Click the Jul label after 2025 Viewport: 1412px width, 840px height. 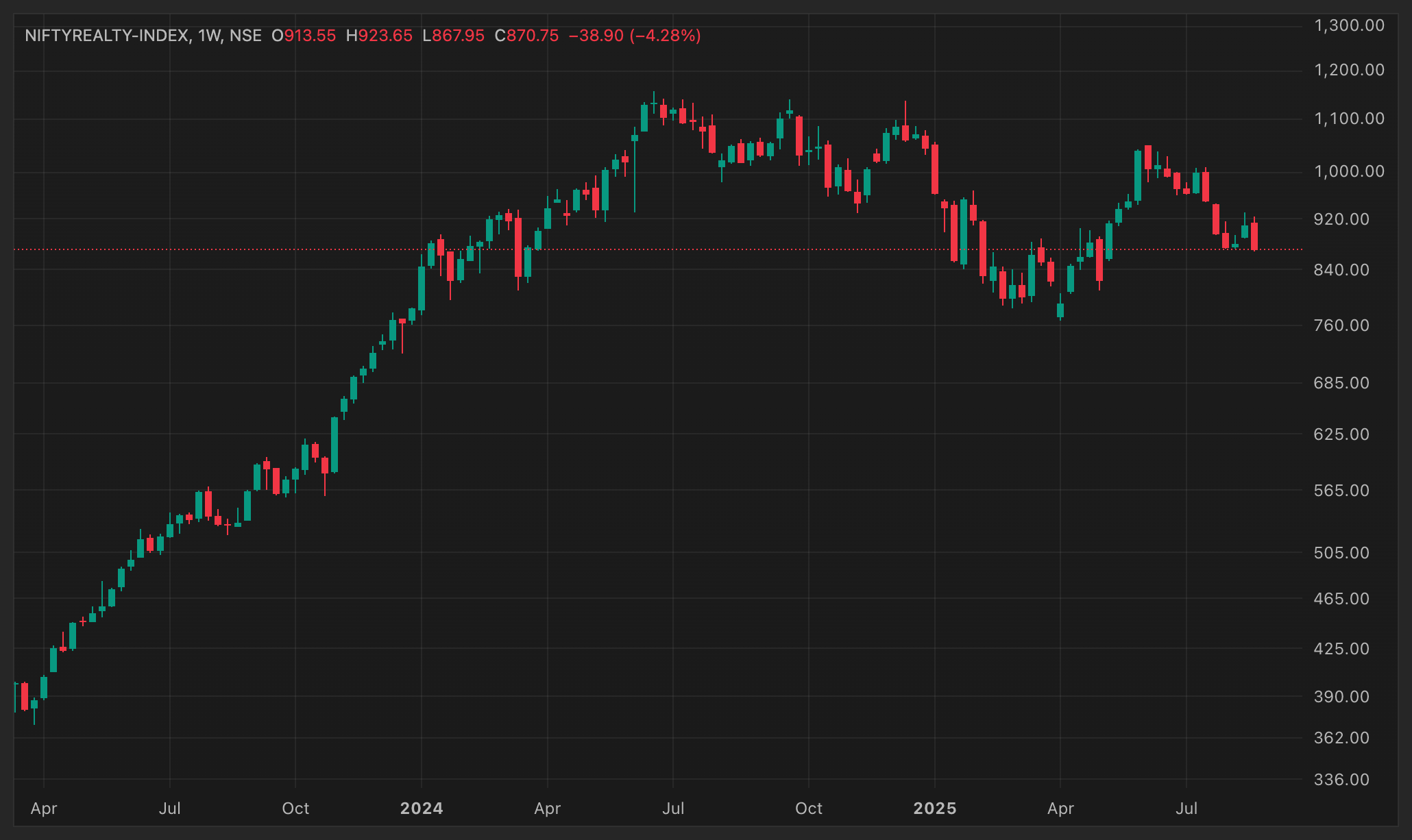coord(1186,808)
